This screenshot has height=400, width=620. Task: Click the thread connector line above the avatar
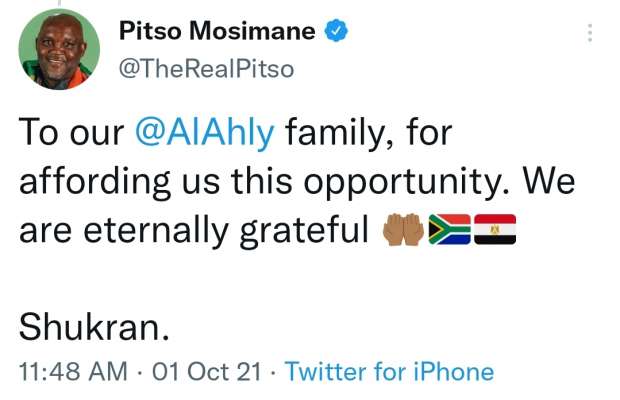(59, 3)
